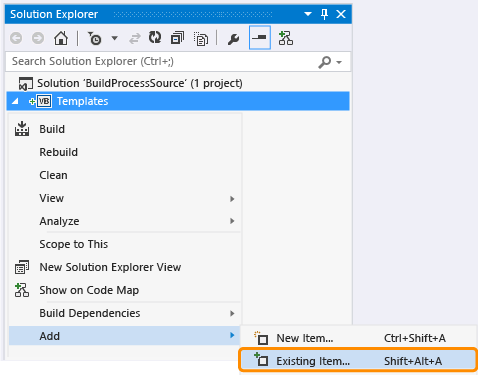Click the Back navigation arrow in toolbar

point(16,38)
